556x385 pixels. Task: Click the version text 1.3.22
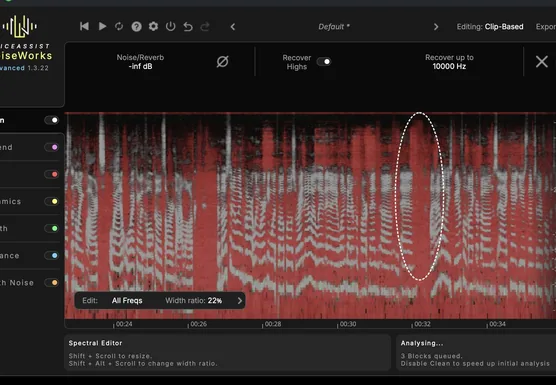pyautogui.click(x=38, y=68)
